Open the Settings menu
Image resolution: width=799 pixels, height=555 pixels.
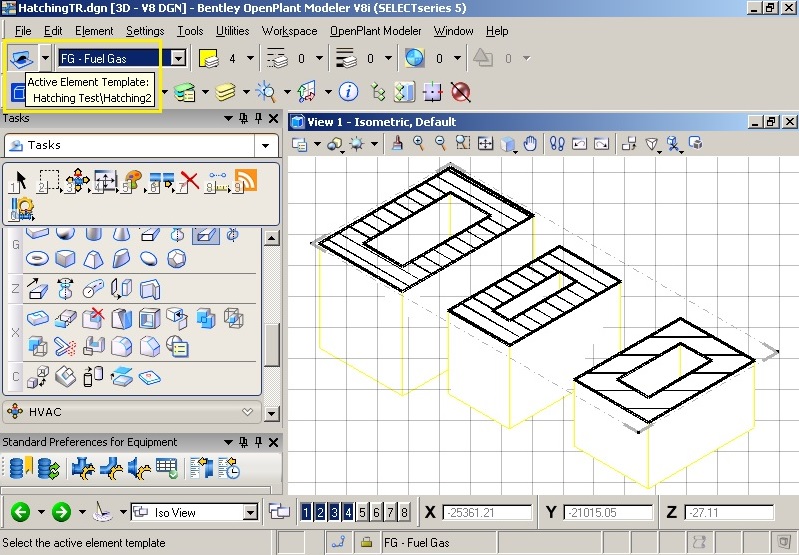coord(145,31)
